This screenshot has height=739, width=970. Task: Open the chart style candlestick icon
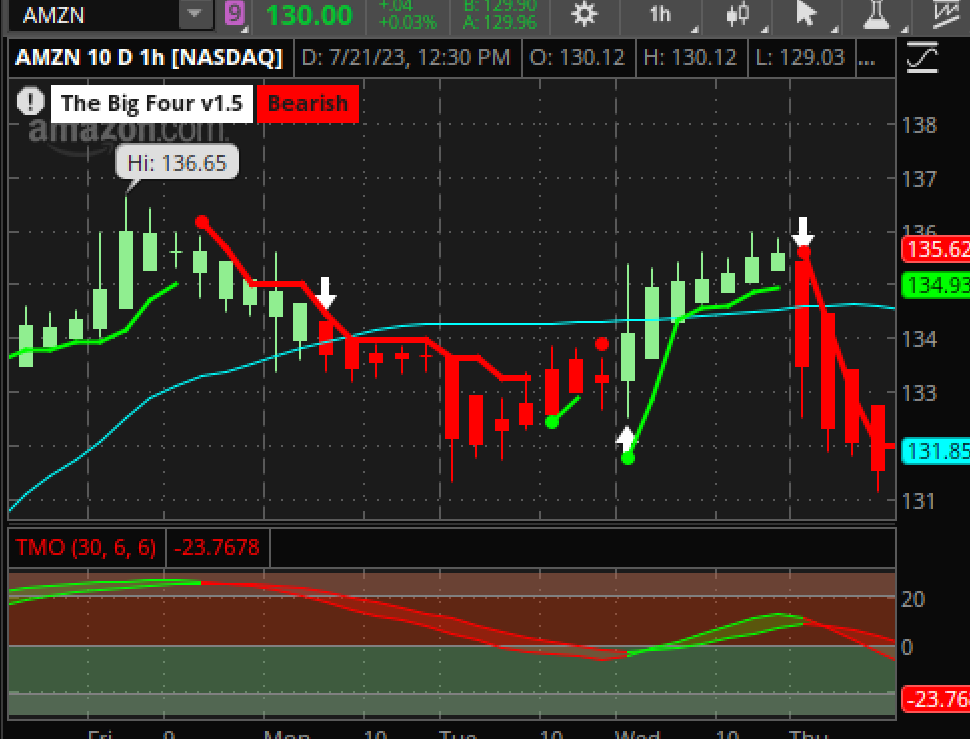tap(738, 15)
